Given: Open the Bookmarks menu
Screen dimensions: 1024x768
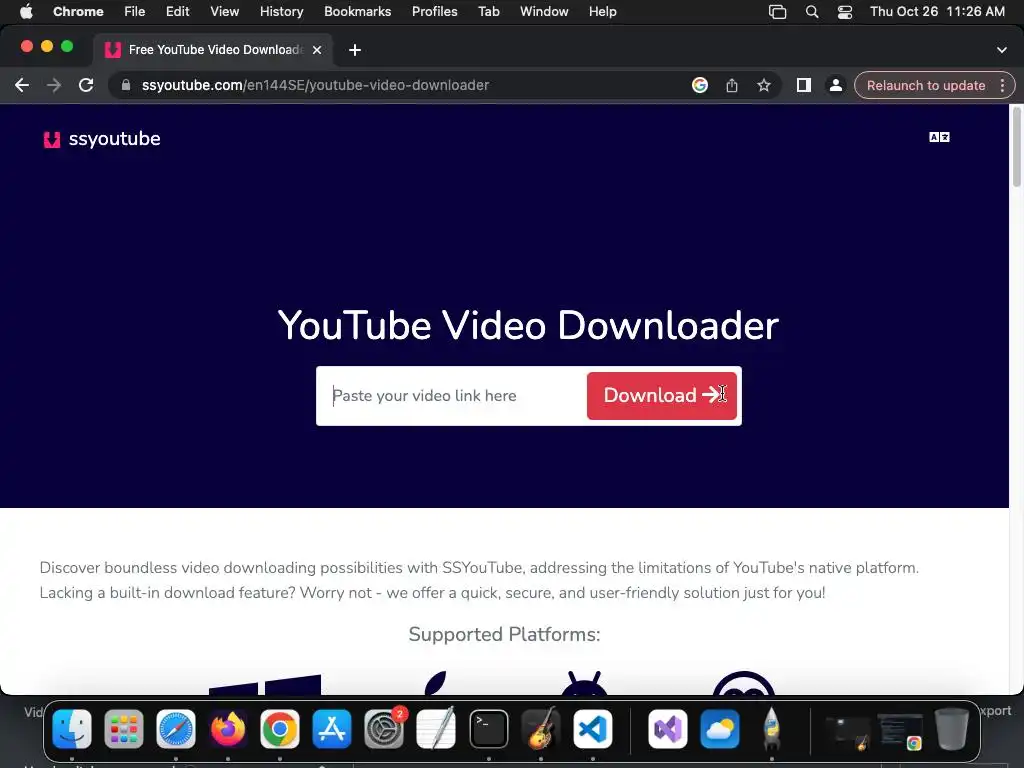Looking at the screenshot, I should (358, 12).
